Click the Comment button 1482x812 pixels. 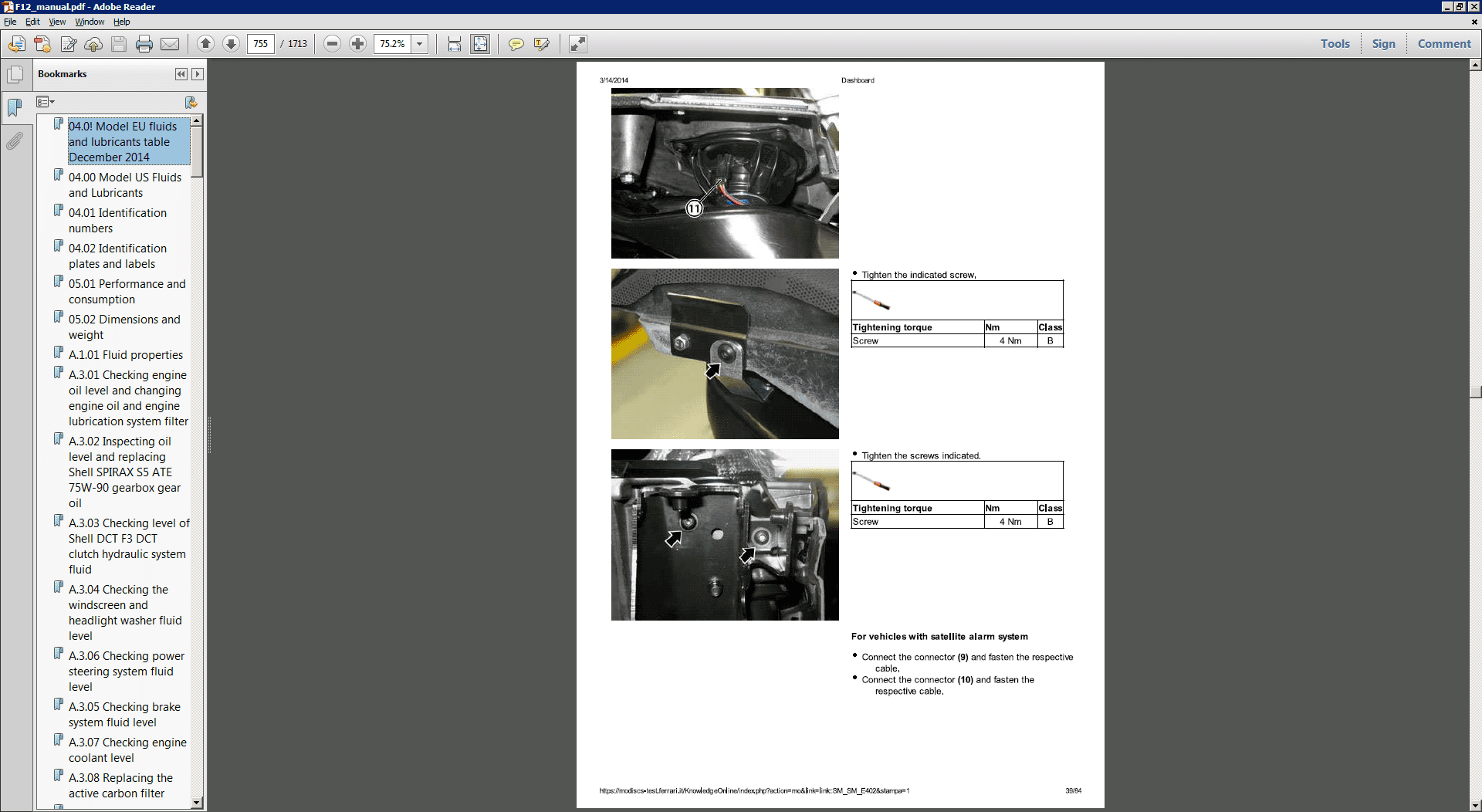(x=1445, y=43)
